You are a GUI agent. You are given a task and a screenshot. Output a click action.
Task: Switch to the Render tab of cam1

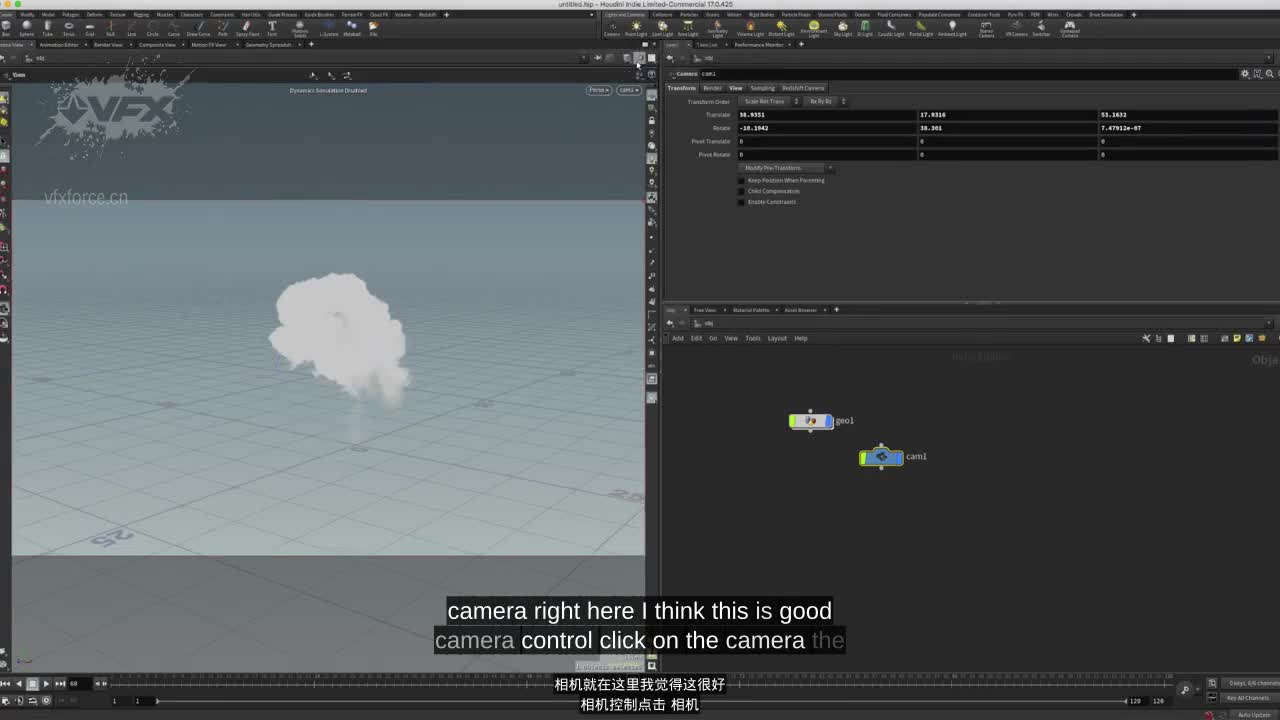tap(715, 88)
